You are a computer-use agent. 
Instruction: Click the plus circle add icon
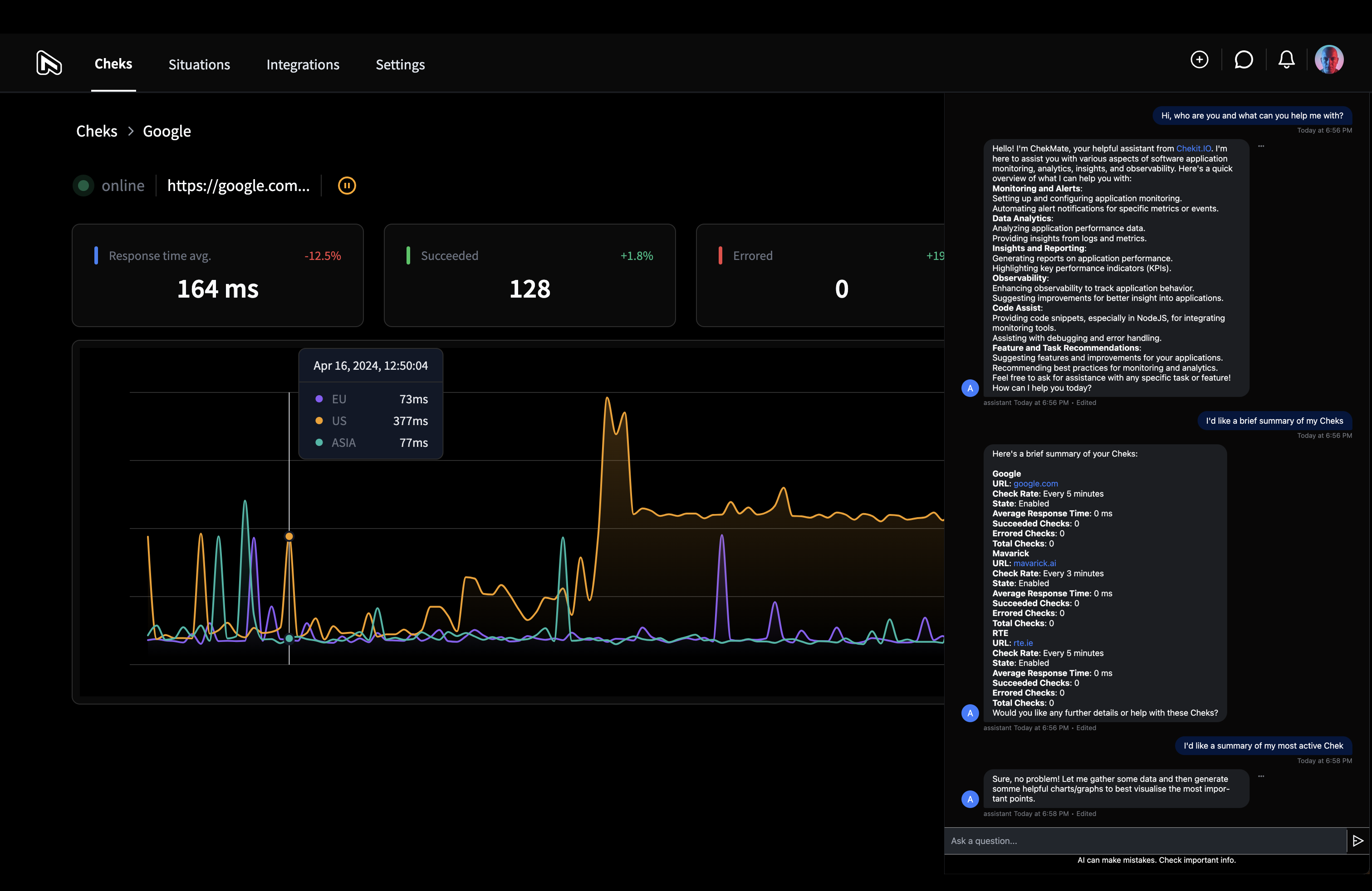(x=1199, y=60)
